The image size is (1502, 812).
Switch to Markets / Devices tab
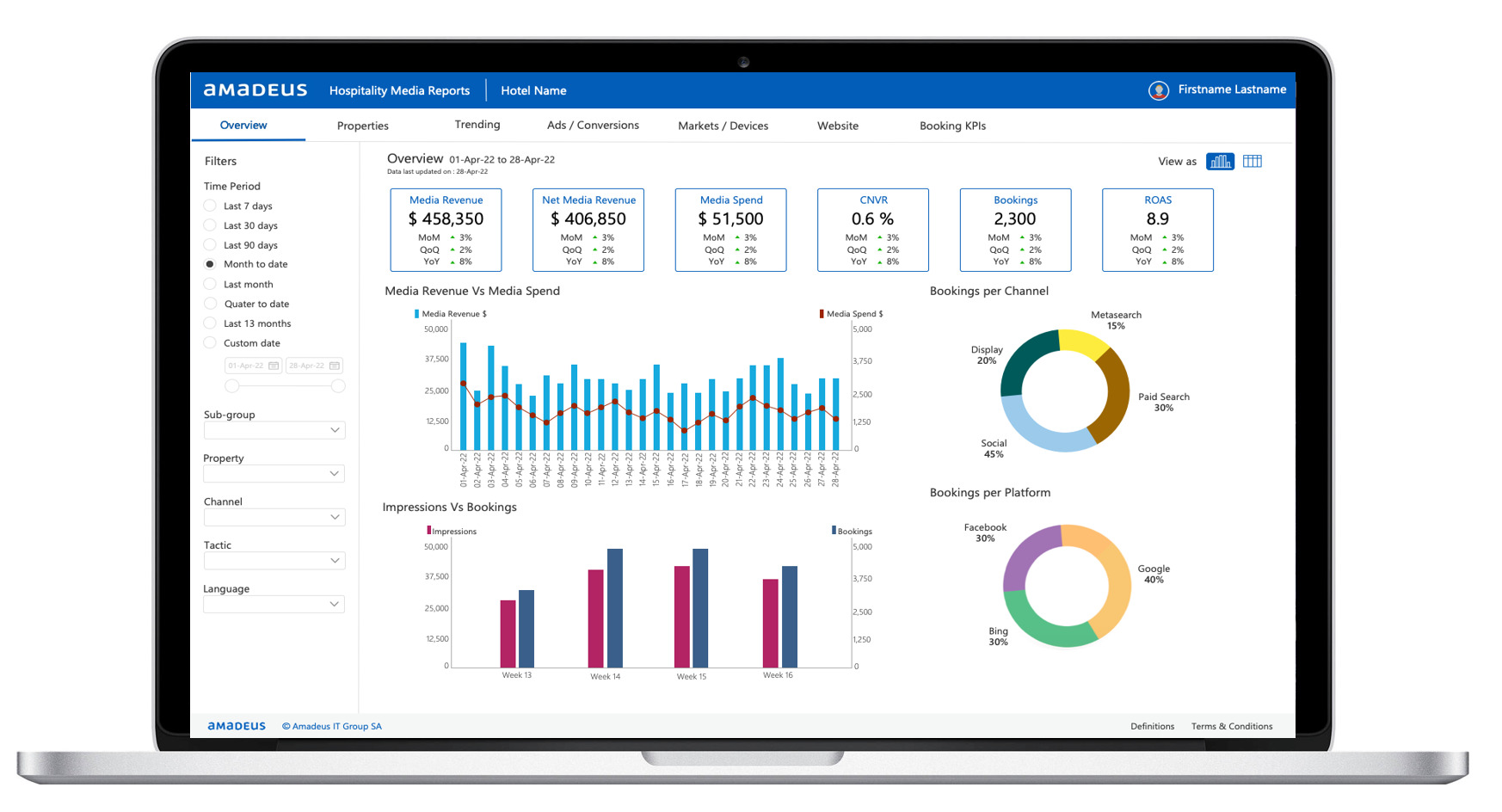tap(723, 126)
